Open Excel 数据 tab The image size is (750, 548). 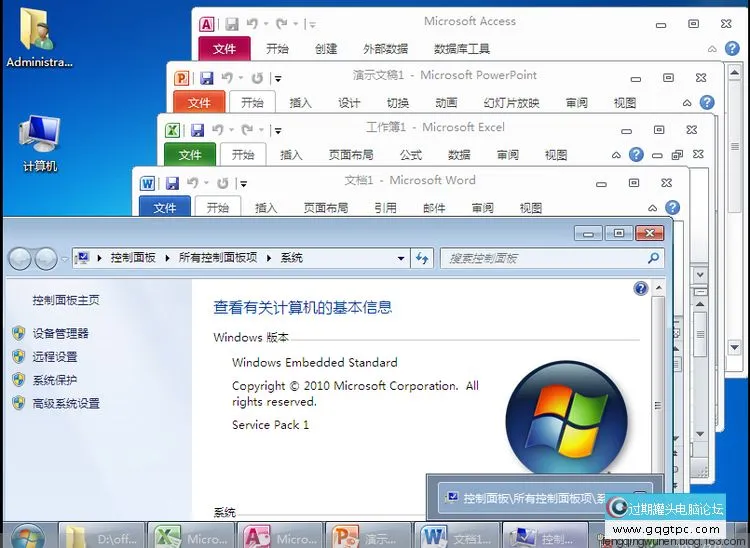459,155
